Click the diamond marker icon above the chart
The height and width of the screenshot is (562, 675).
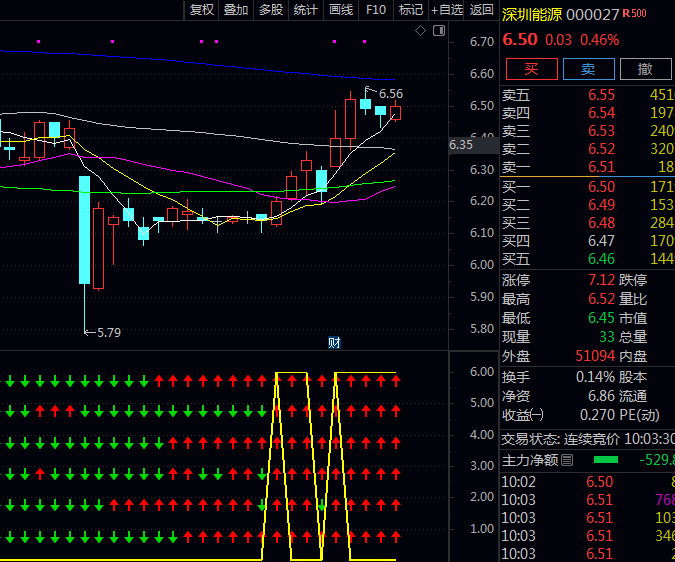(421, 32)
